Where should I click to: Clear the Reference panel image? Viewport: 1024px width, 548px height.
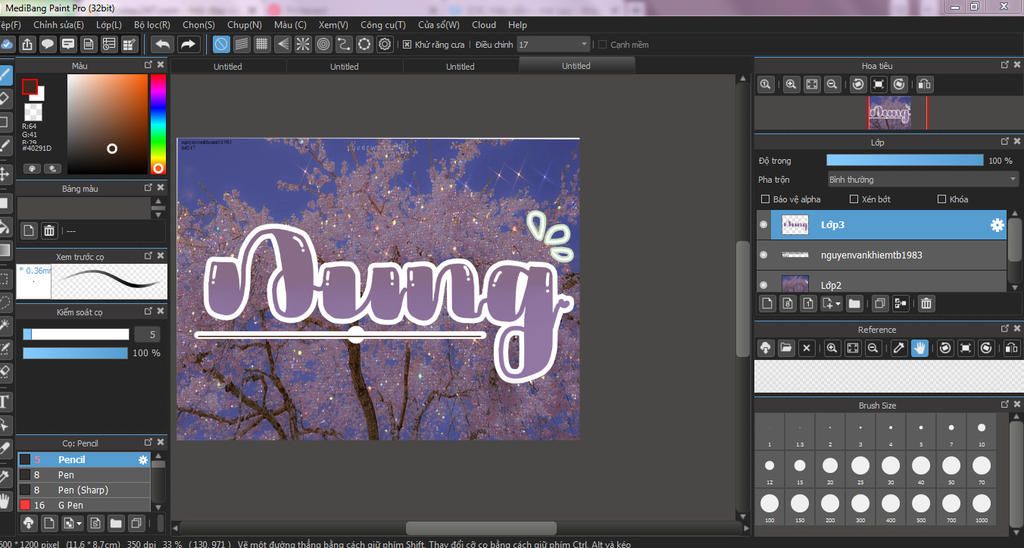click(x=806, y=348)
